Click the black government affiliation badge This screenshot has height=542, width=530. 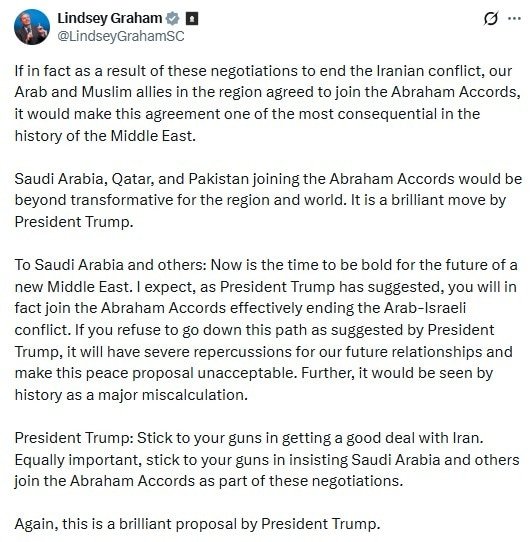[x=192, y=18]
